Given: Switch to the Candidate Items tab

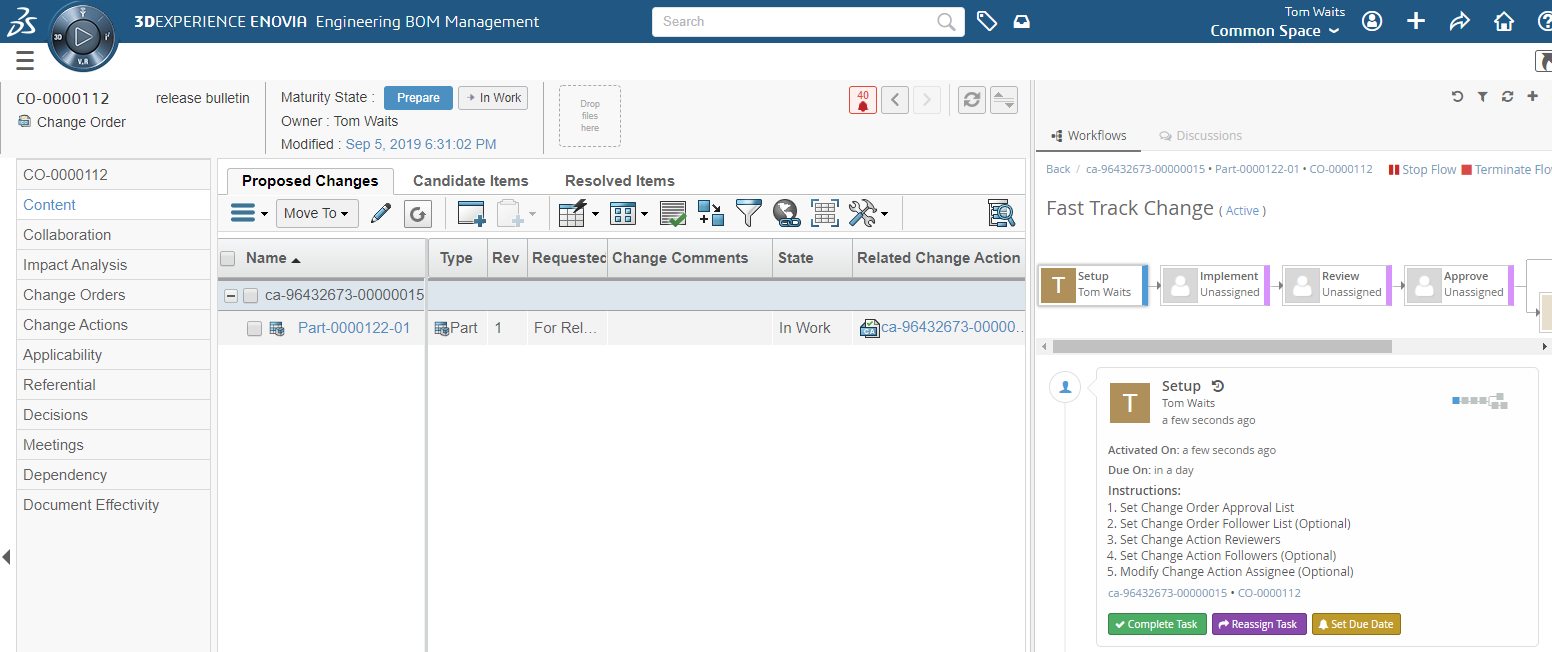Looking at the screenshot, I should tap(470, 181).
